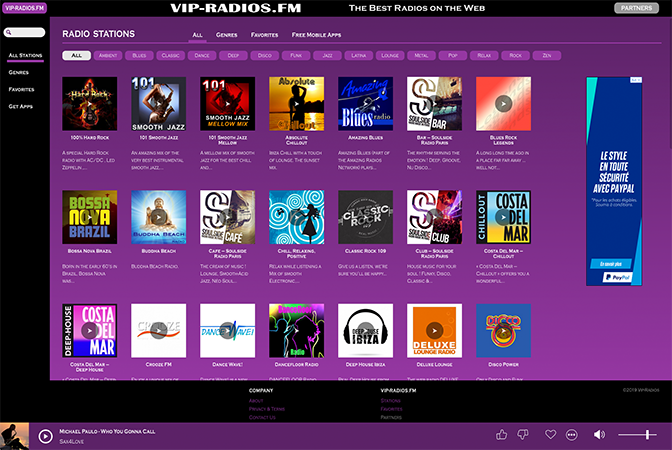Play 101 Smooth Jazz Mellow Mix station

228,104
